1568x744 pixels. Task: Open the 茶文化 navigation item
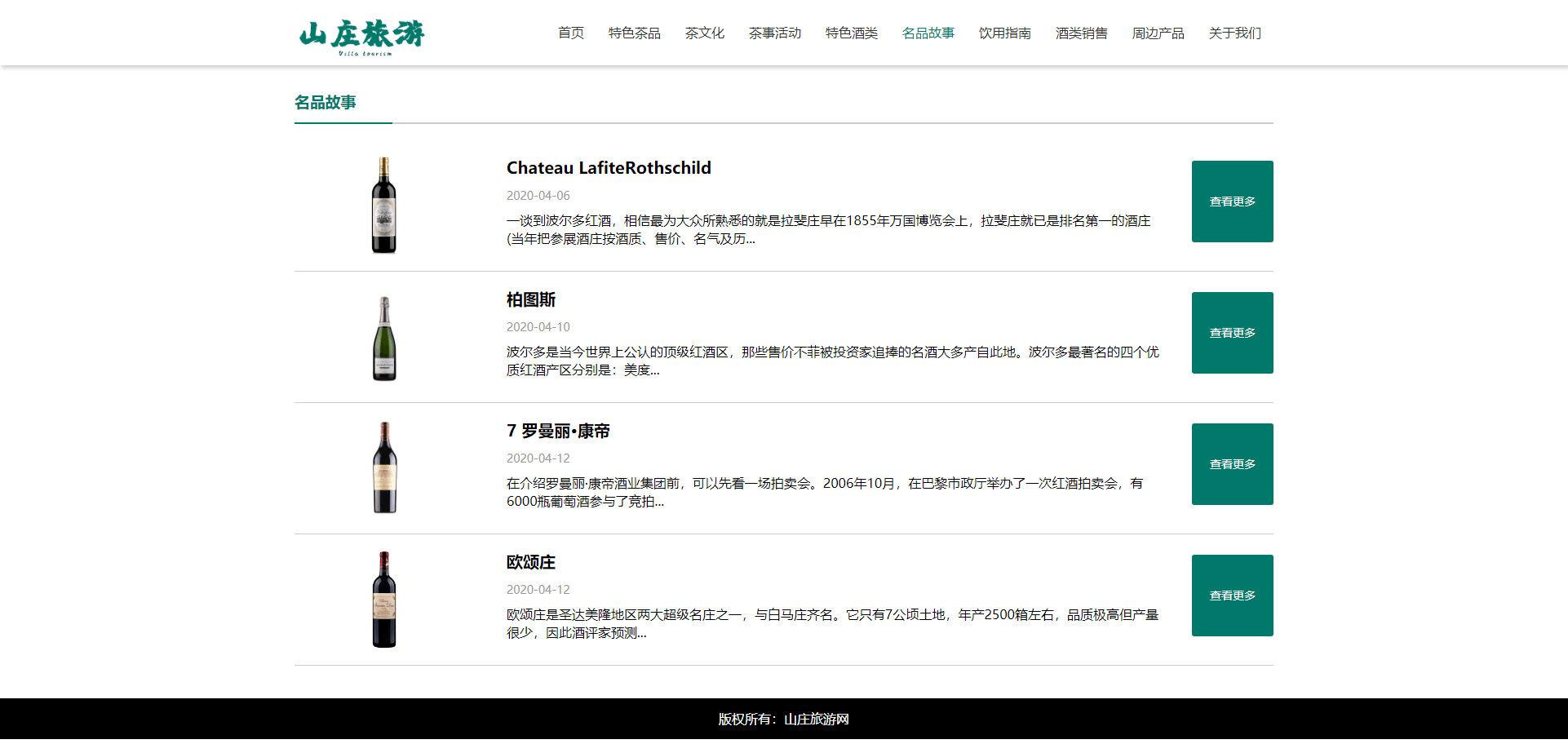(x=705, y=33)
